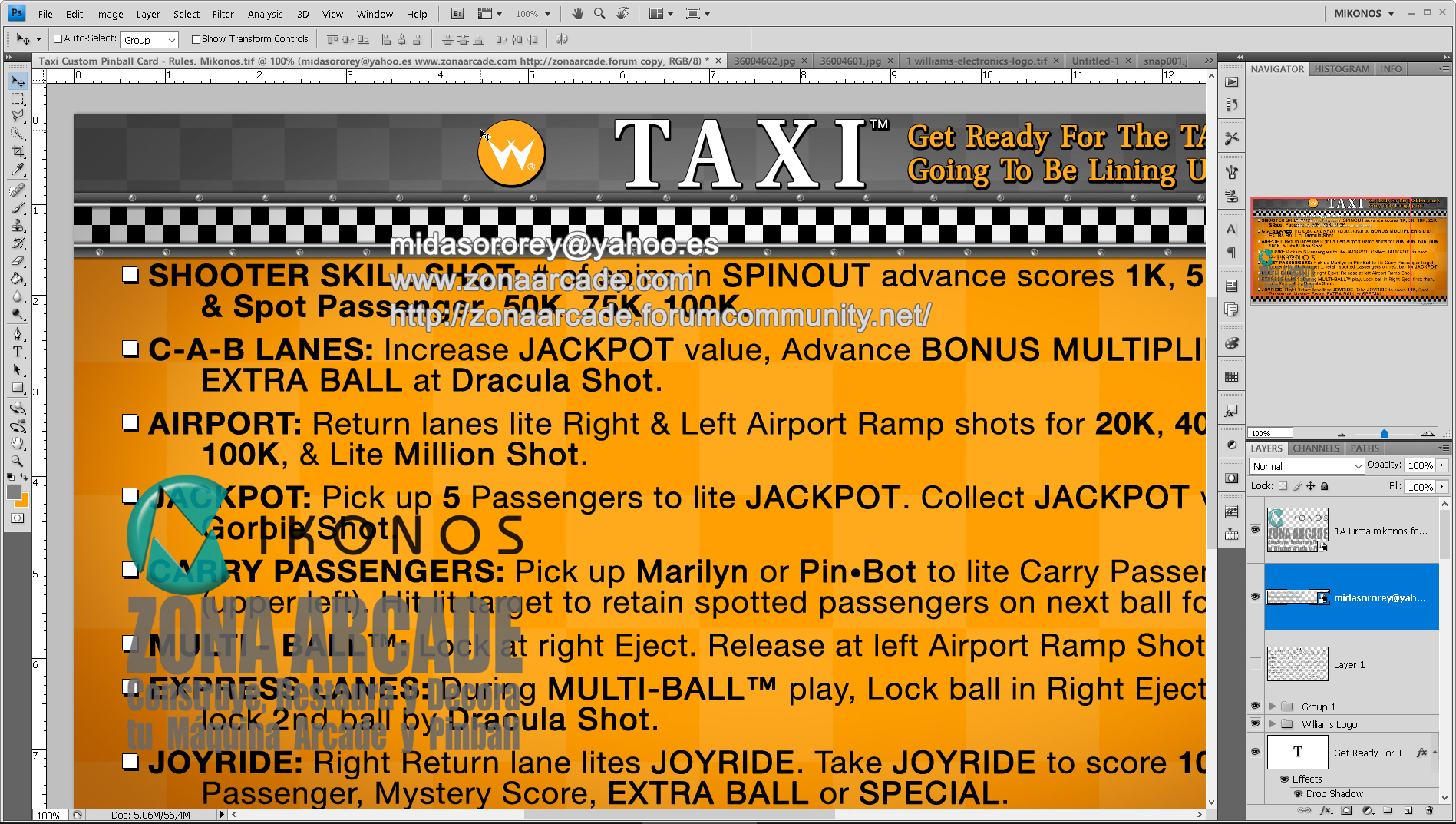Enable Show Transform Controls checkbox
The height and width of the screenshot is (824, 1456).
pyautogui.click(x=196, y=39)
